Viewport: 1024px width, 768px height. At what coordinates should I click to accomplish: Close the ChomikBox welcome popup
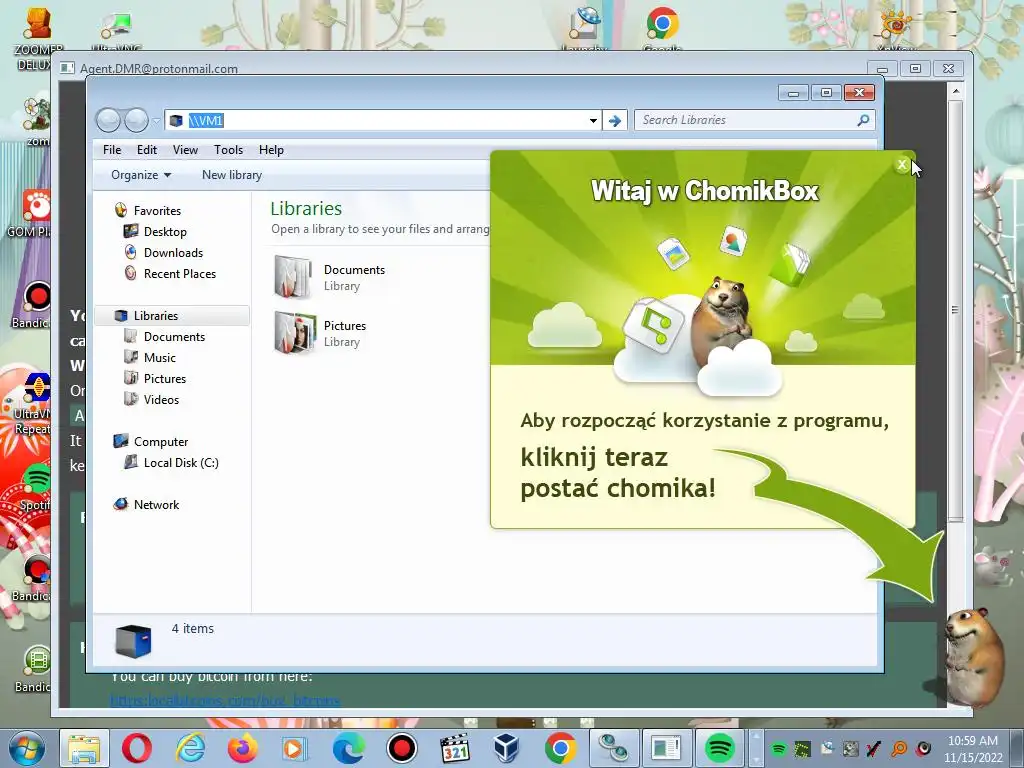pyautogui.click(x=902, y=165)
